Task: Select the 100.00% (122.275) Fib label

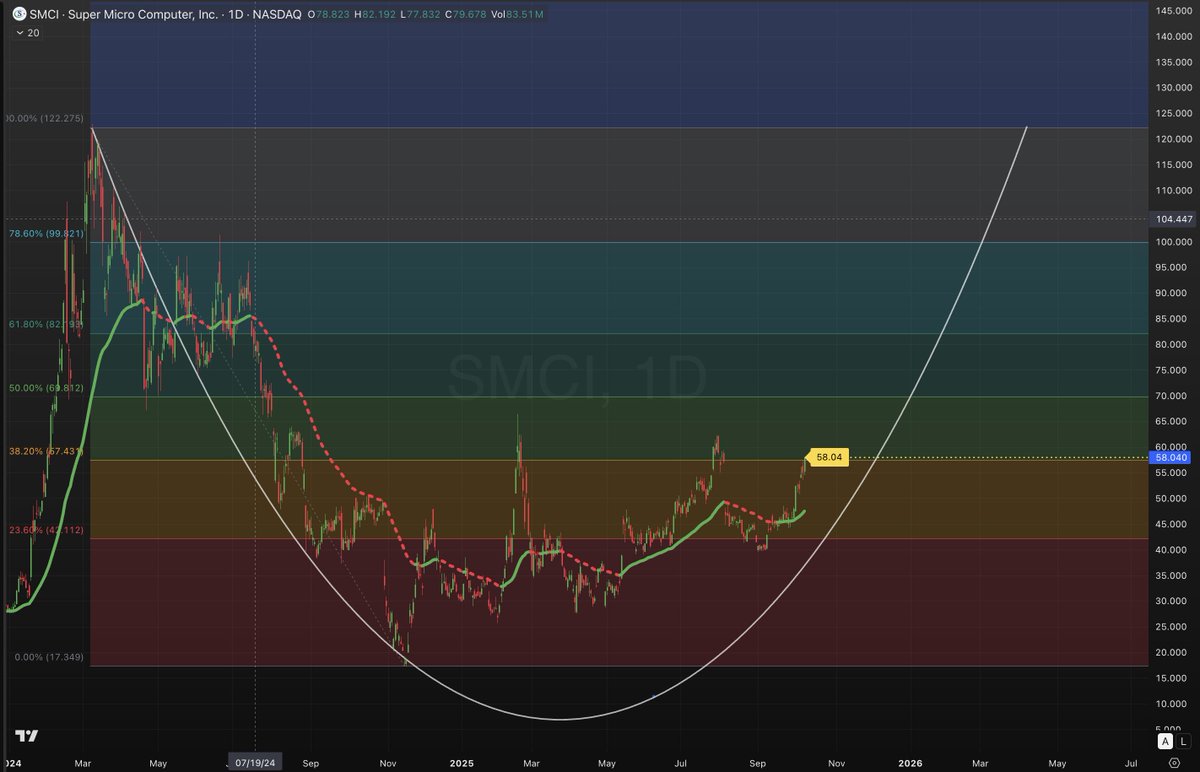Action: click(x=44, y=118)
